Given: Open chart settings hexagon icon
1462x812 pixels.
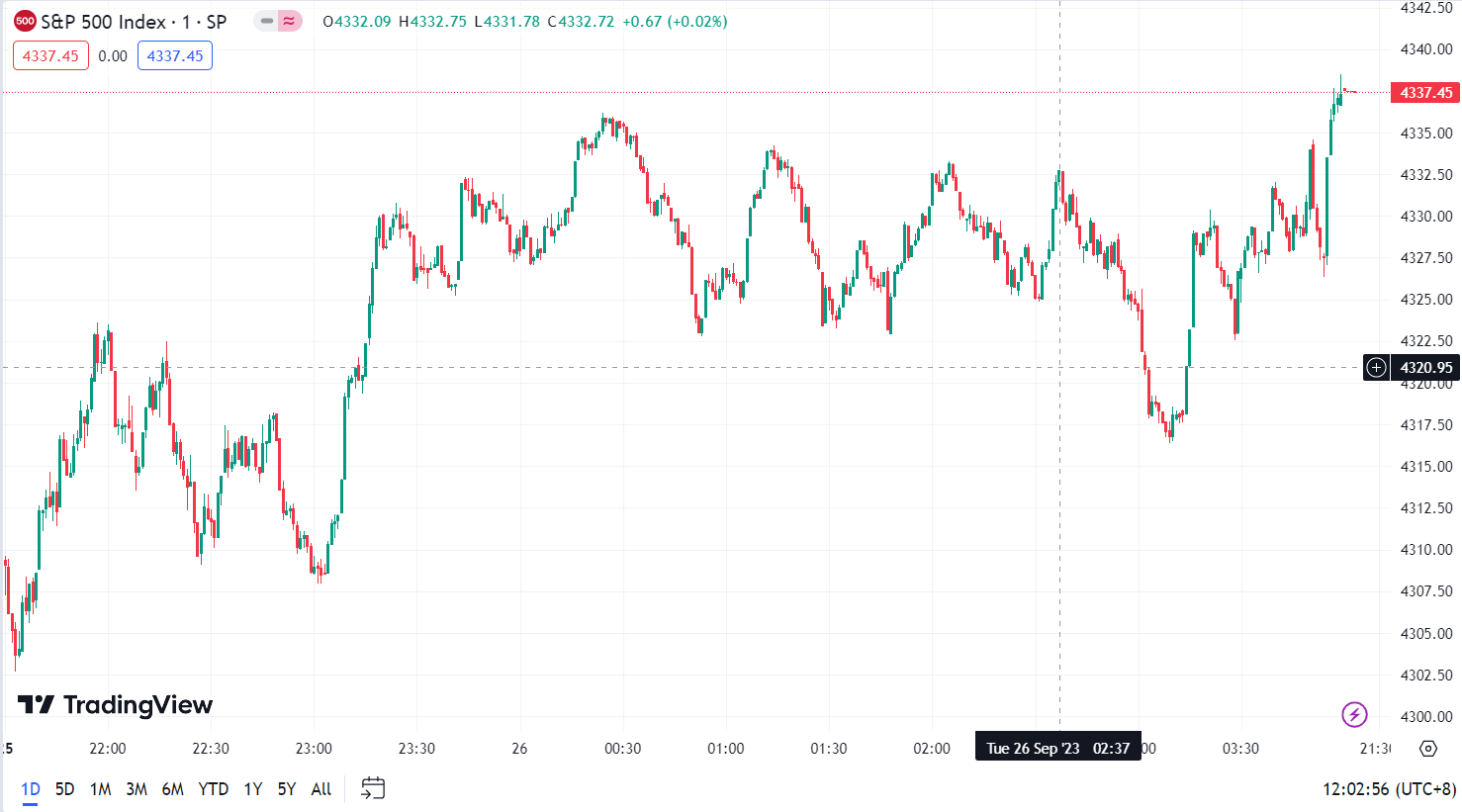Looking at the screenshot, I should 1428,748.
